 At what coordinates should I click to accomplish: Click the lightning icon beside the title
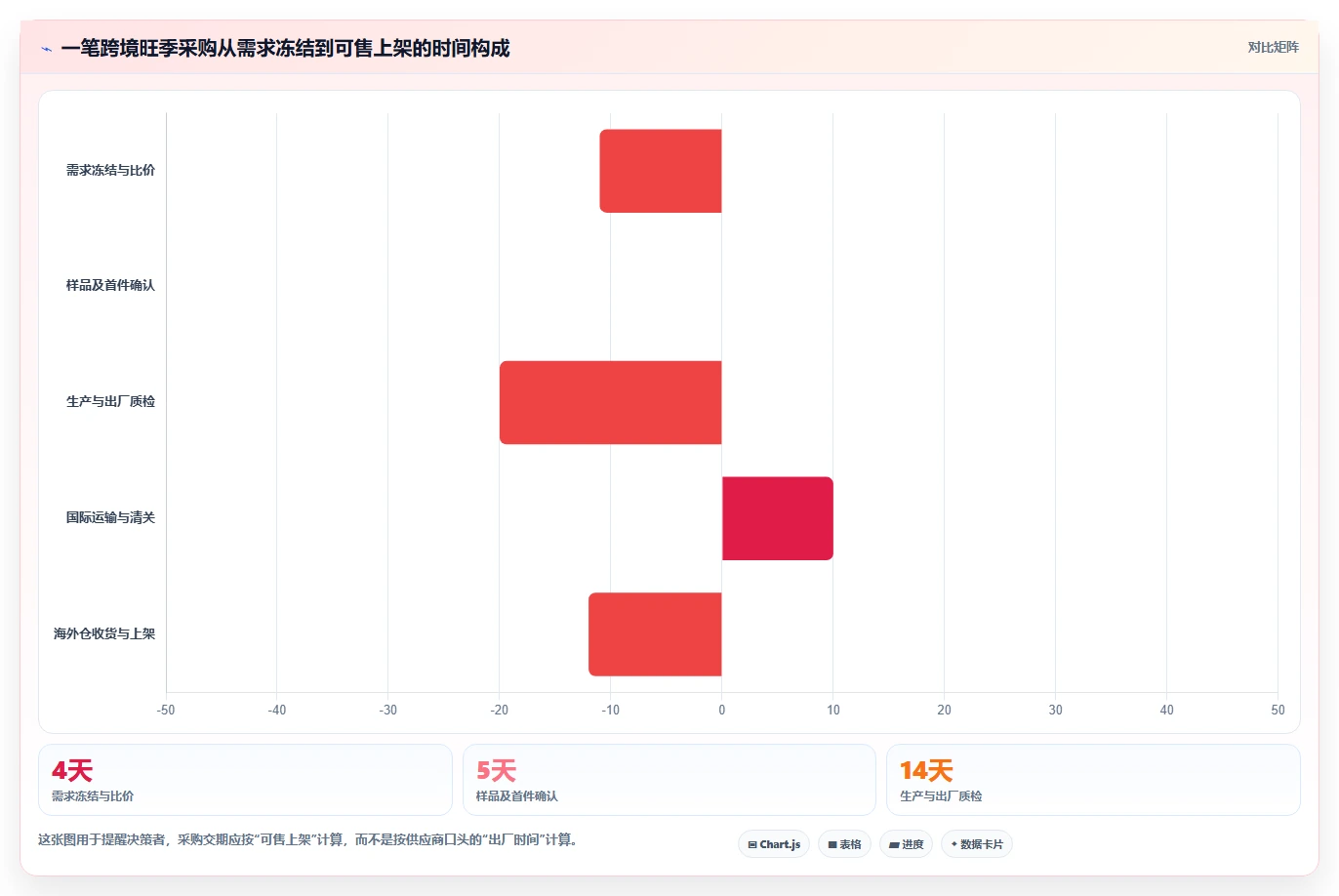click(46, 49)
